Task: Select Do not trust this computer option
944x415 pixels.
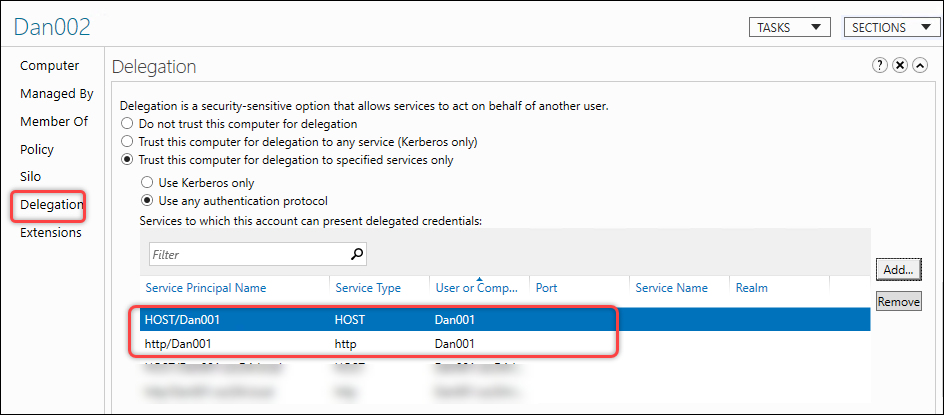Action: tap(127, 124)
